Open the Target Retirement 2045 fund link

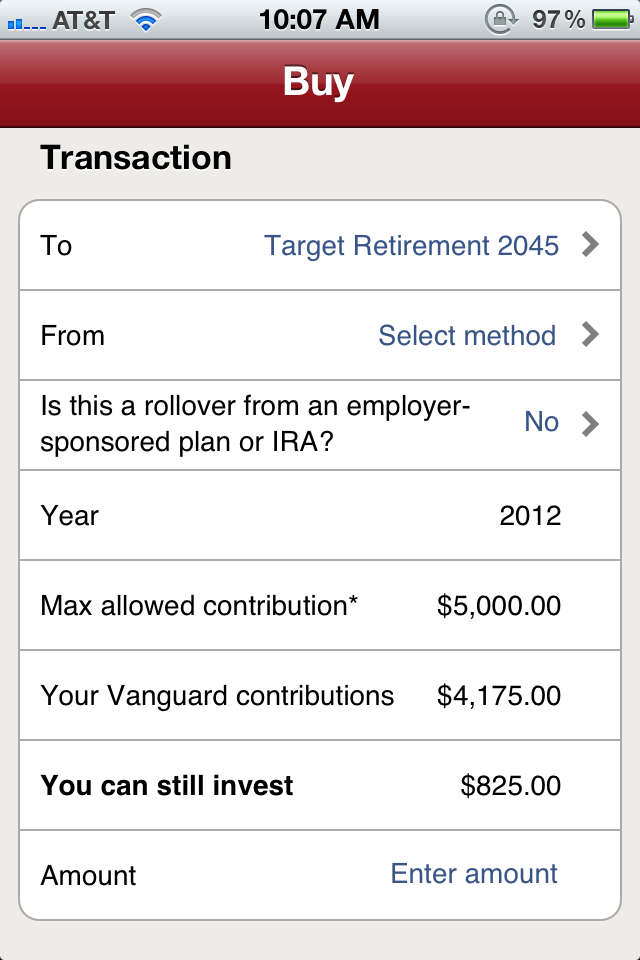tap(410, 245)
